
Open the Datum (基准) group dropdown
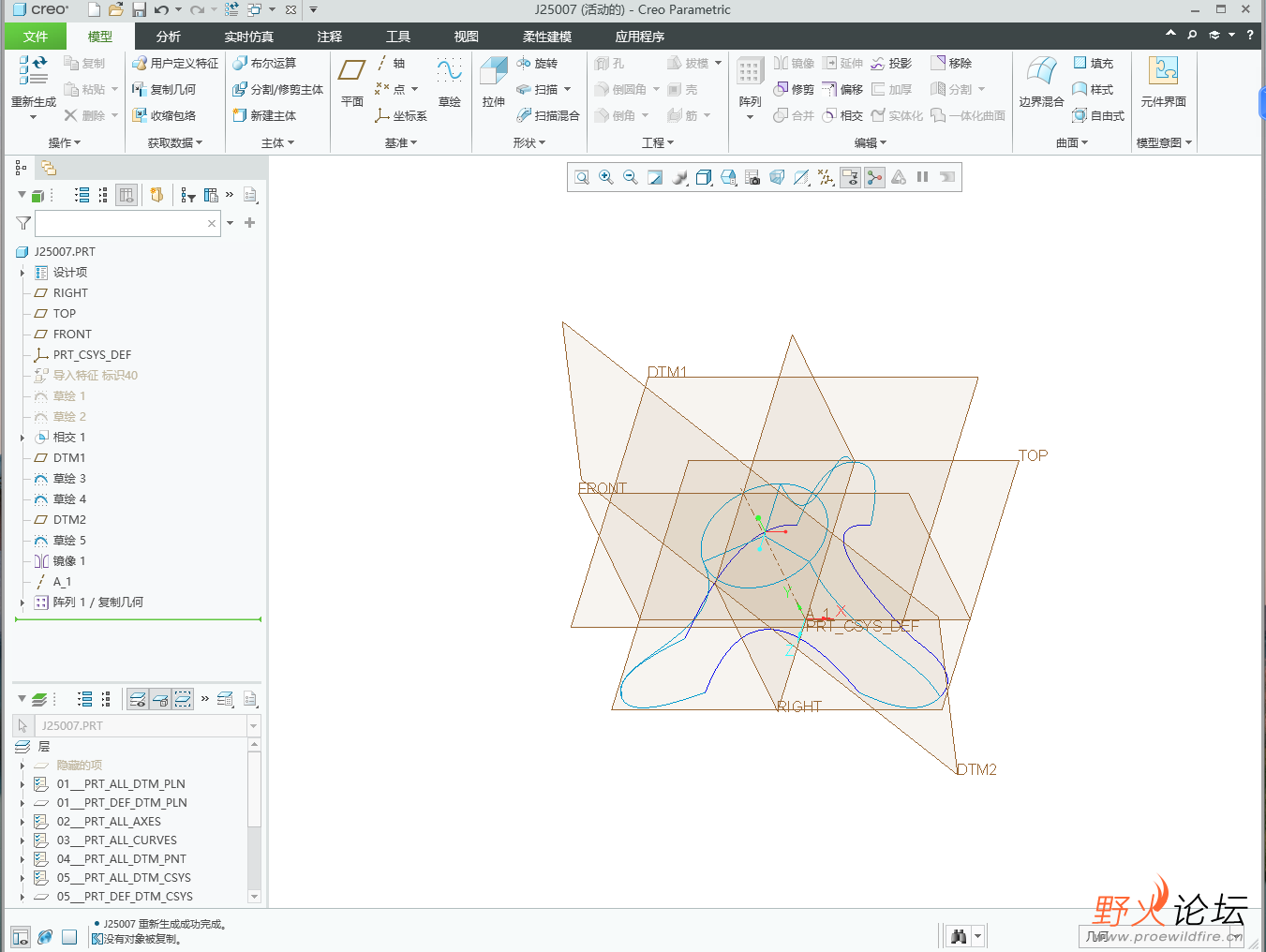click(401, 142)
